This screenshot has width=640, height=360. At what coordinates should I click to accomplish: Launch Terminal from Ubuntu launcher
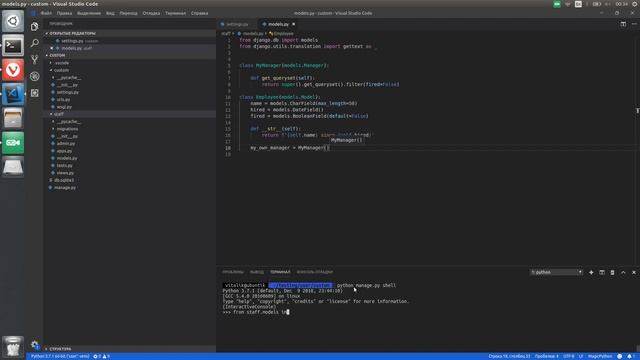click(13, 45)
